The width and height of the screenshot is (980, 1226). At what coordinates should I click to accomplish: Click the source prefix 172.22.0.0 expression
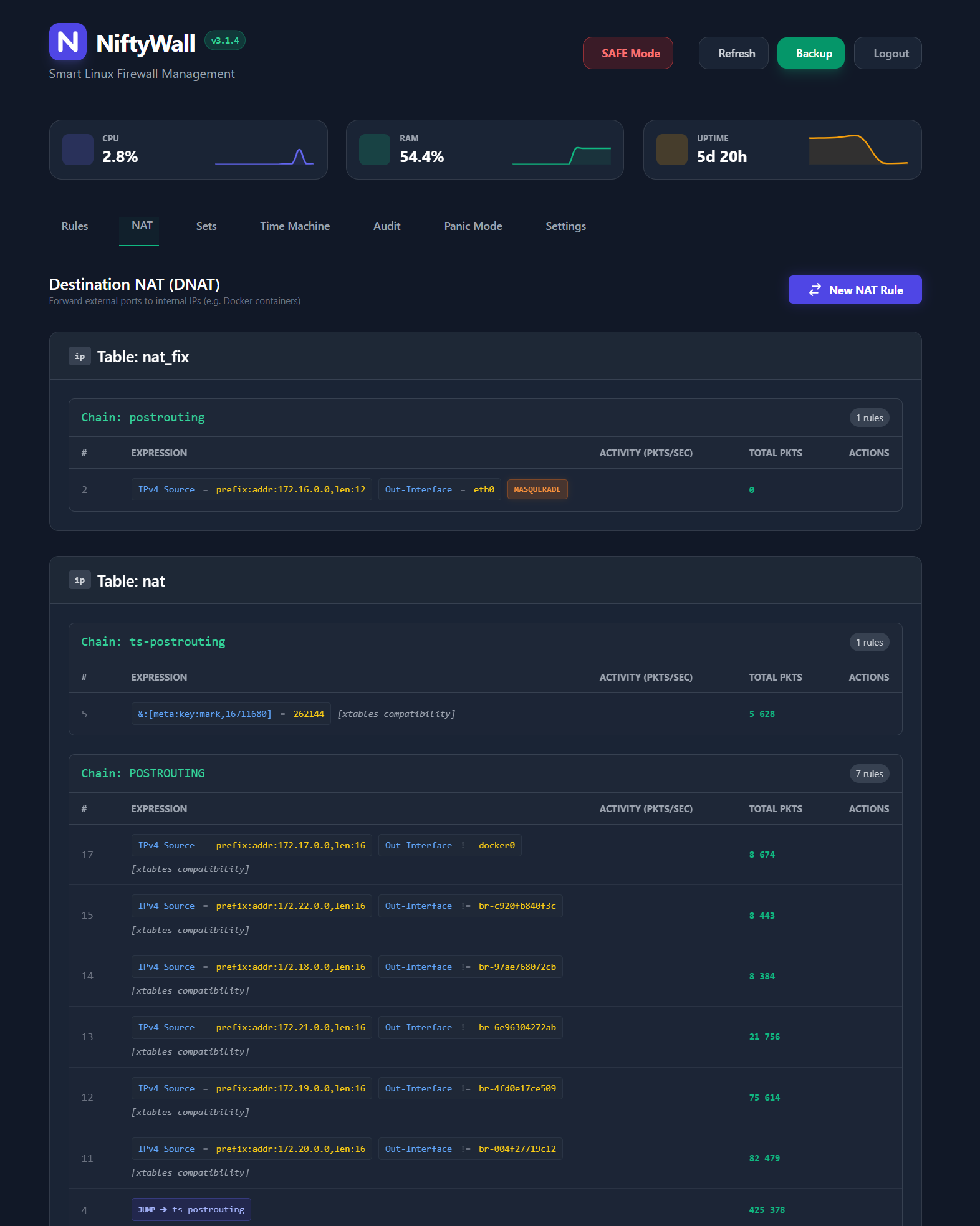252,906
